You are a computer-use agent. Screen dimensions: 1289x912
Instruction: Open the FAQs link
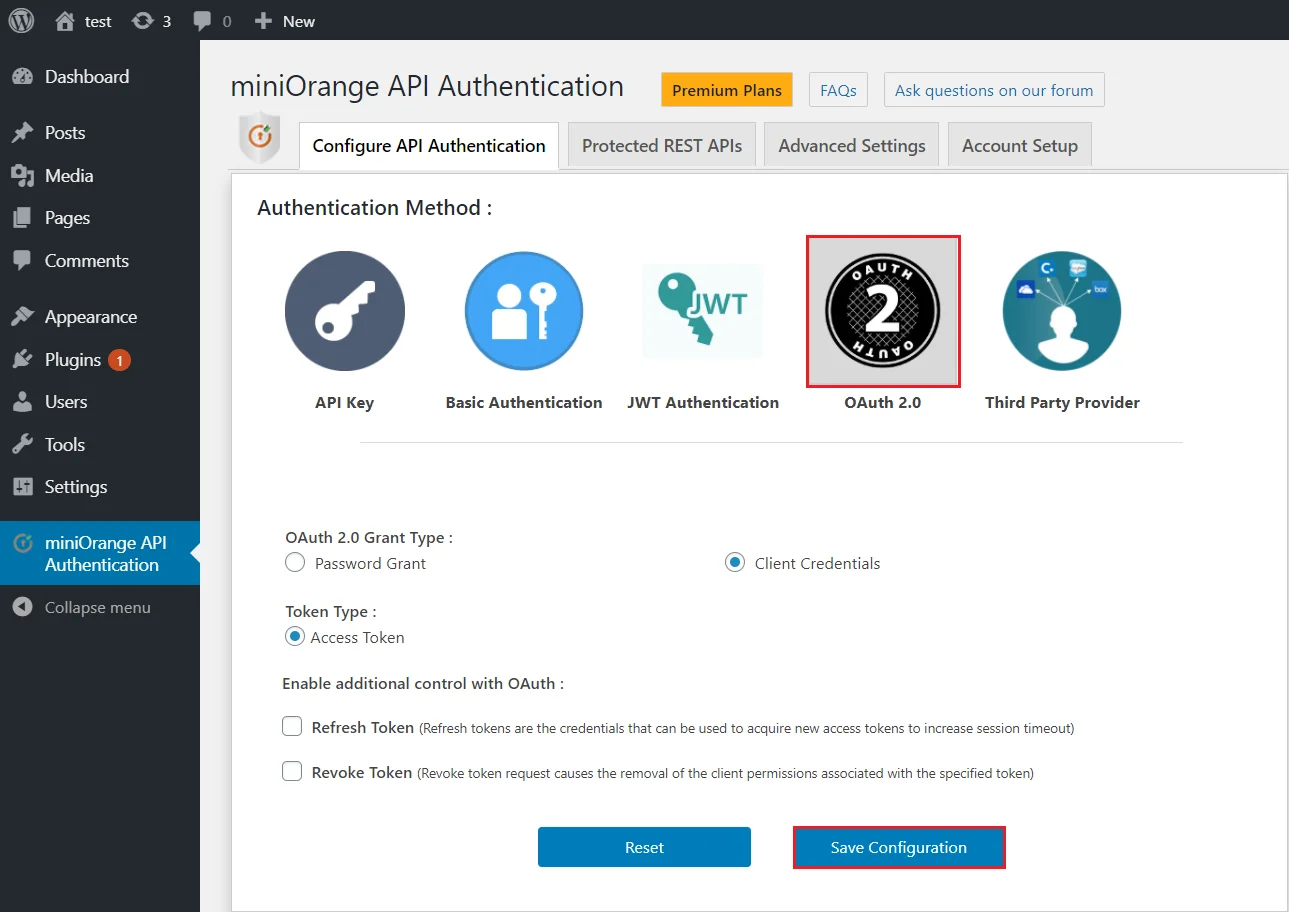pyautogui.click(x=838, y=90)
